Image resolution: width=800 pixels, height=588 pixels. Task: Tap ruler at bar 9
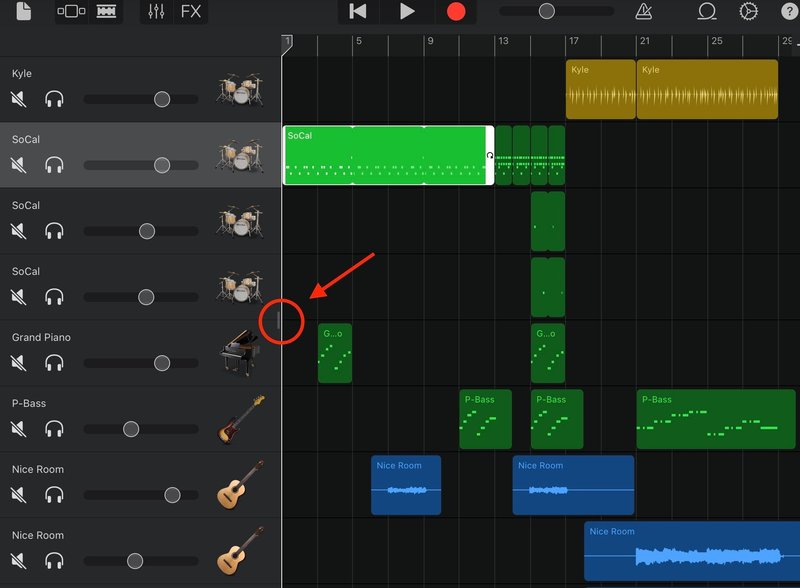click(x=431, y=41)
